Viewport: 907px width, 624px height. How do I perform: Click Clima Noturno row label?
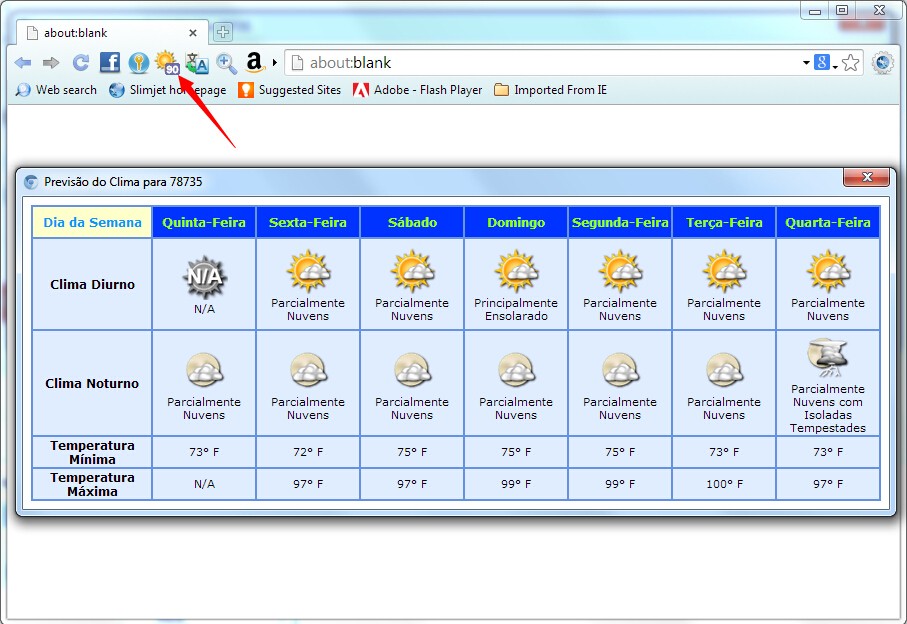92,383
